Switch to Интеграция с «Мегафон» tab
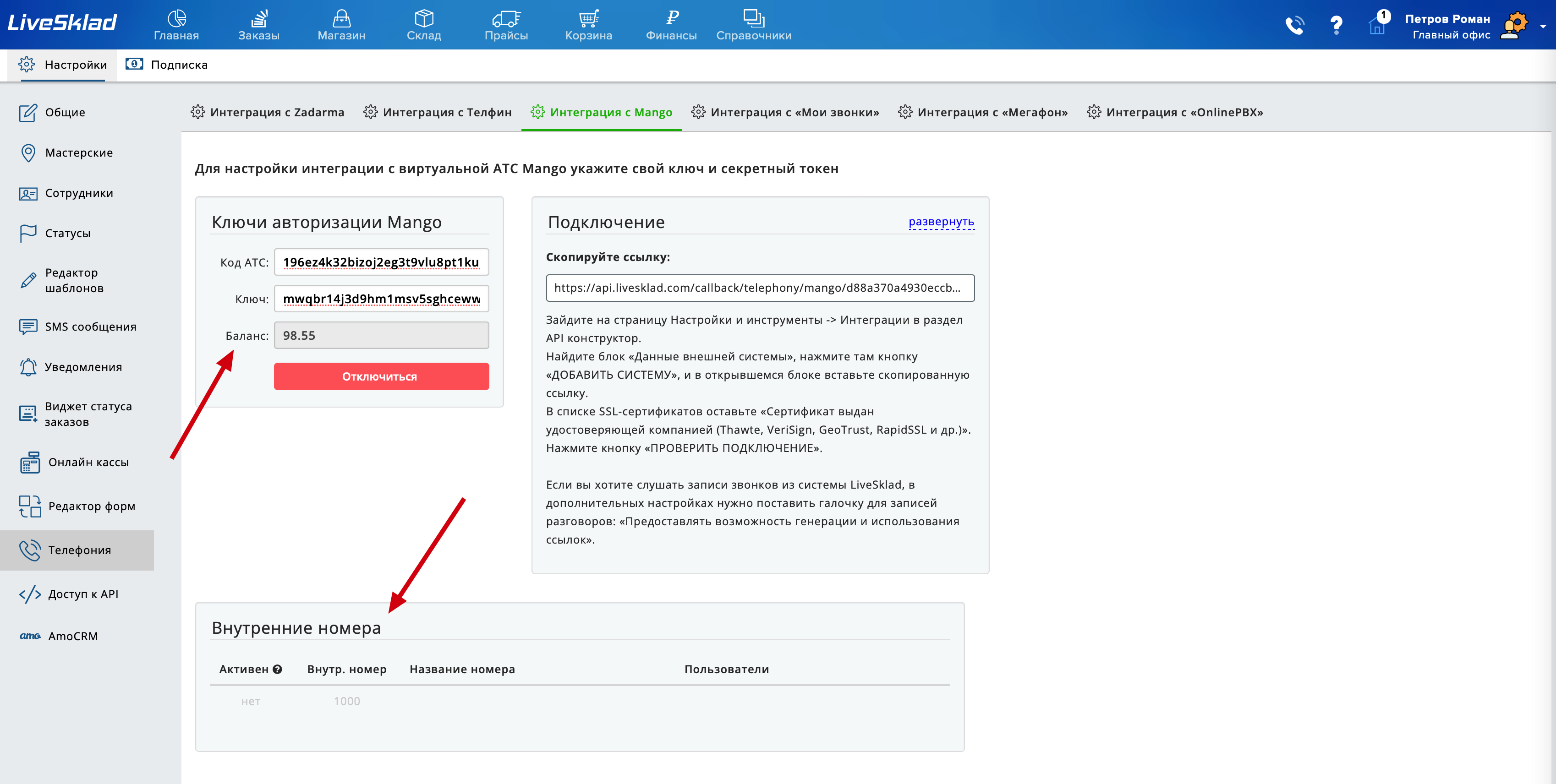The height and width of the screenshot is (784, 1556). tap(983, 112)
